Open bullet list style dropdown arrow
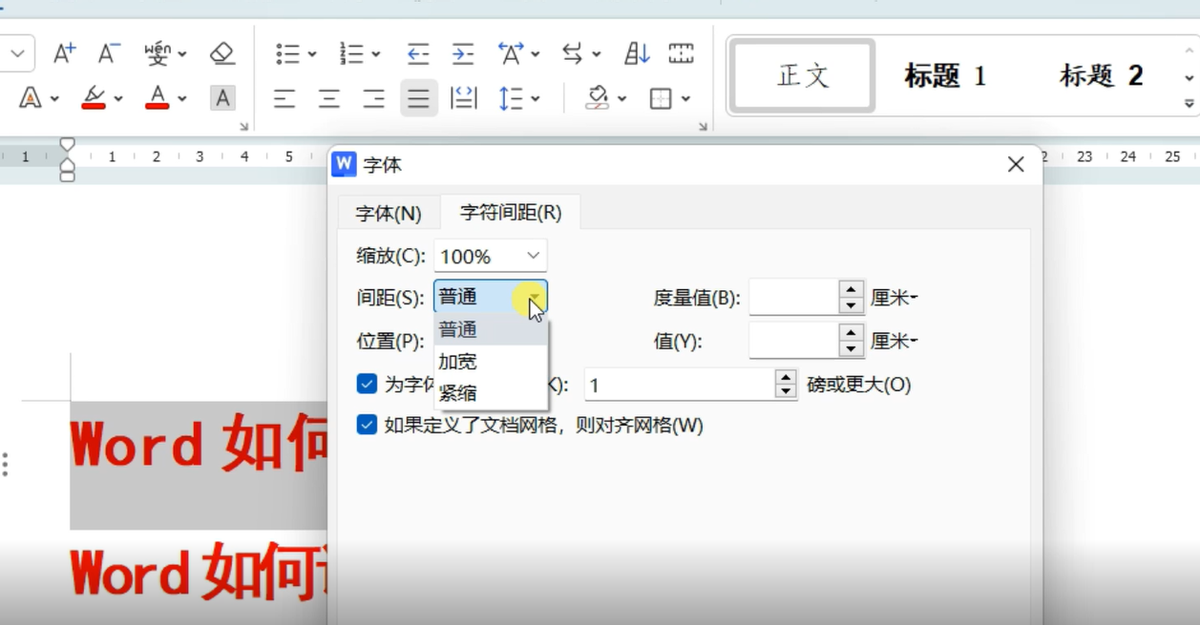Viewport: 1200px width, 625px height. 312,55
